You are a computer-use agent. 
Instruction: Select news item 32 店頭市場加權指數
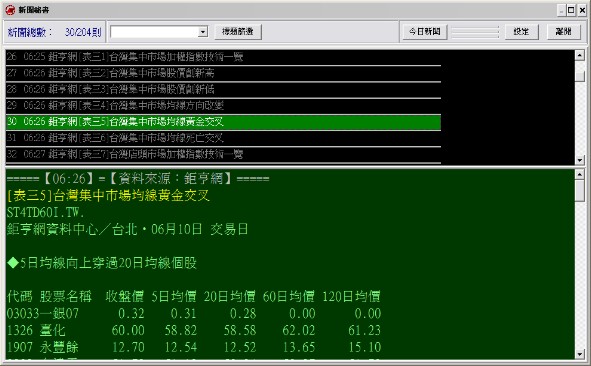tap(223, 154)
